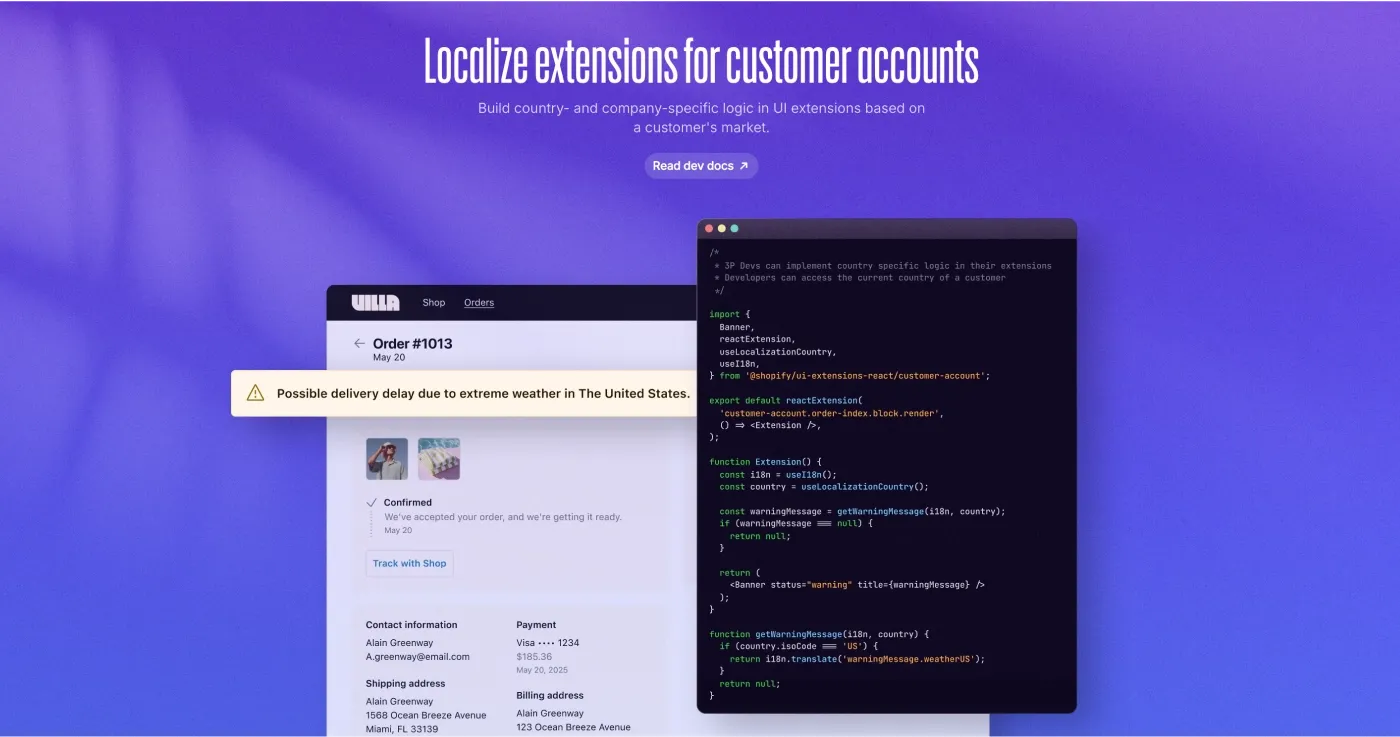Click the Read dev docs button
The image size is (1400, 737).
tap(700, 165)
